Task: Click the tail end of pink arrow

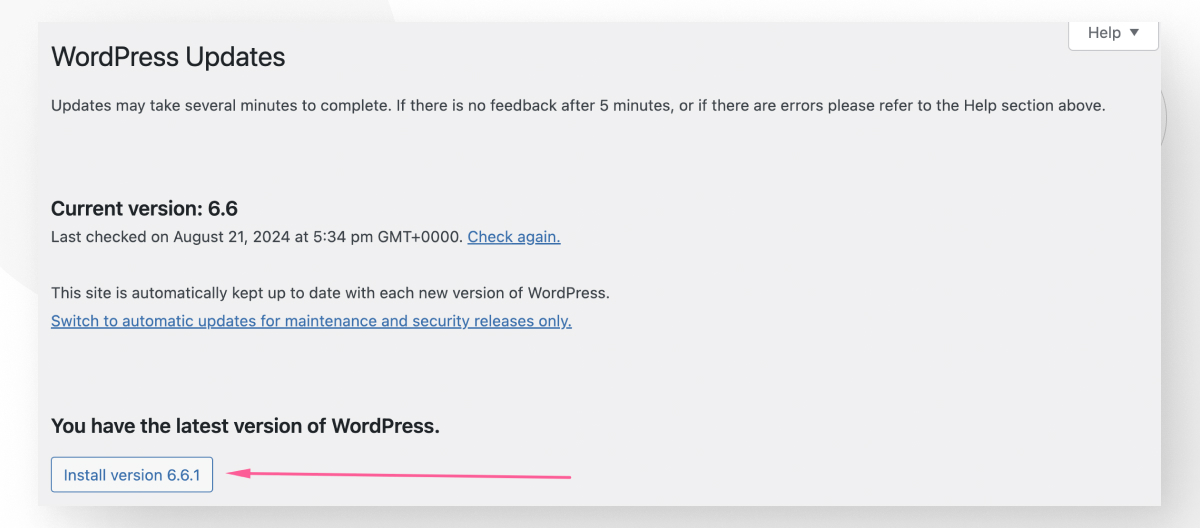Action: tap(567, 477)
